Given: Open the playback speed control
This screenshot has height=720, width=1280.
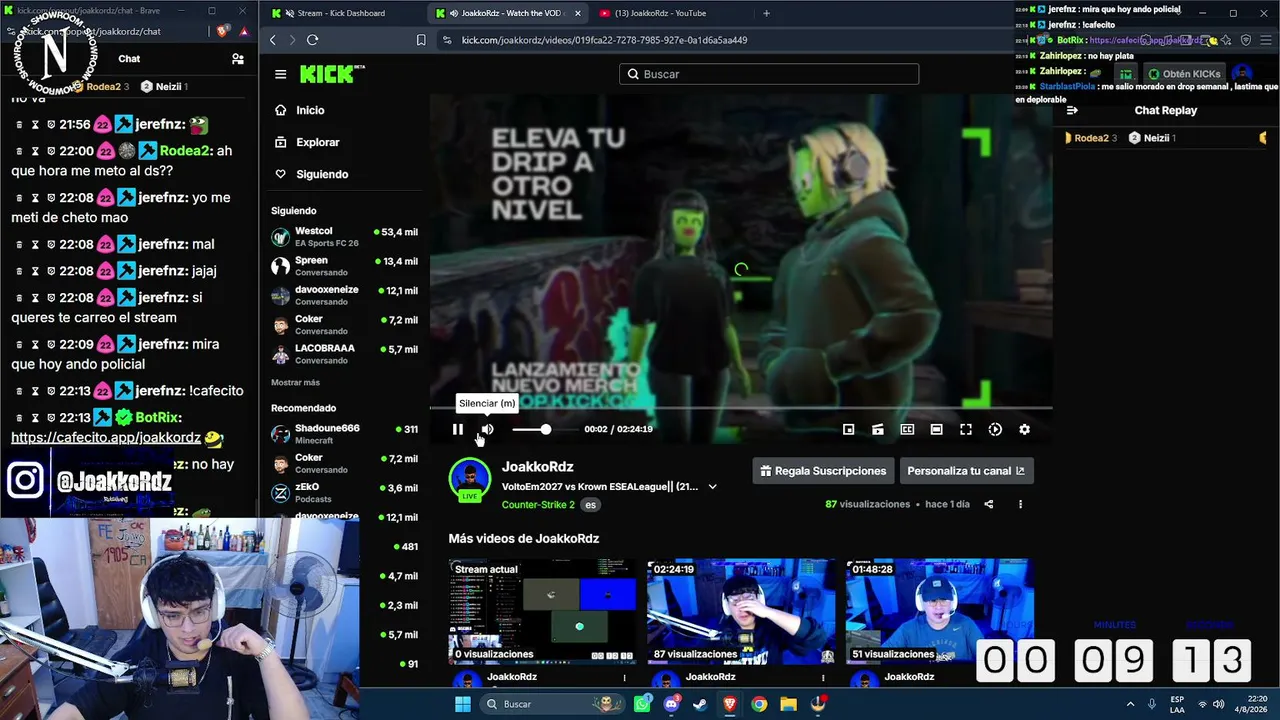Looking at the screenshot, I should click(995, 429).
